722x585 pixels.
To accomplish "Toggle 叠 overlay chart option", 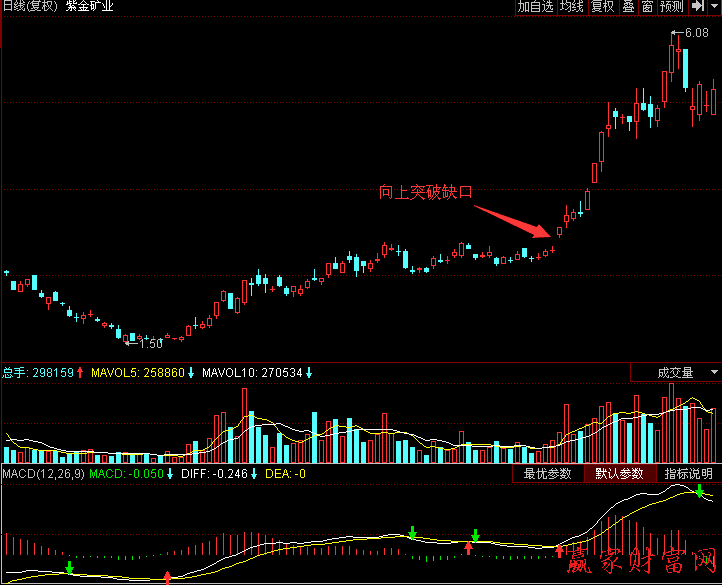I will pos(628,7).
